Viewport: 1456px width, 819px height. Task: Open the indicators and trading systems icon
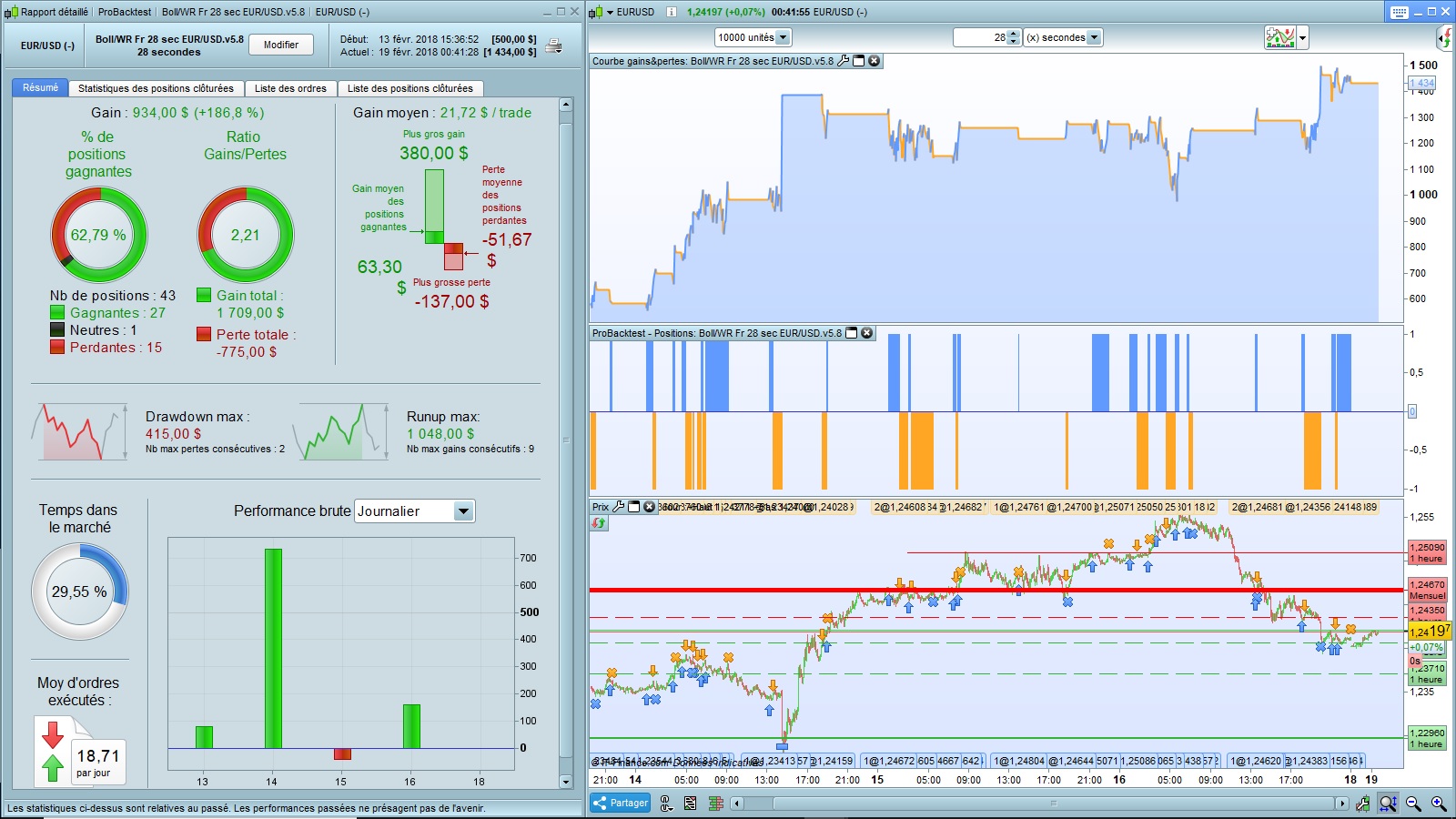coord(1279,37)
